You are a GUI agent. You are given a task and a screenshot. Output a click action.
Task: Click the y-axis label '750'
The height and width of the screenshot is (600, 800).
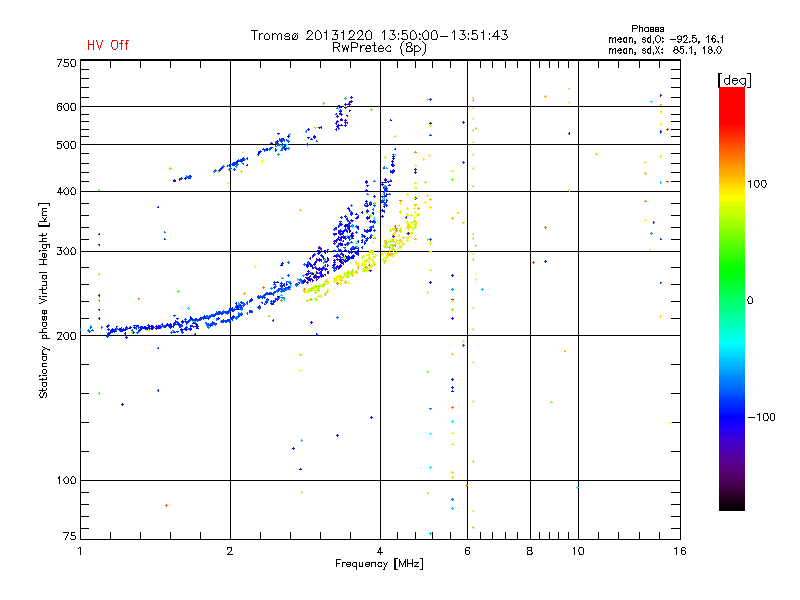[66, 63]
